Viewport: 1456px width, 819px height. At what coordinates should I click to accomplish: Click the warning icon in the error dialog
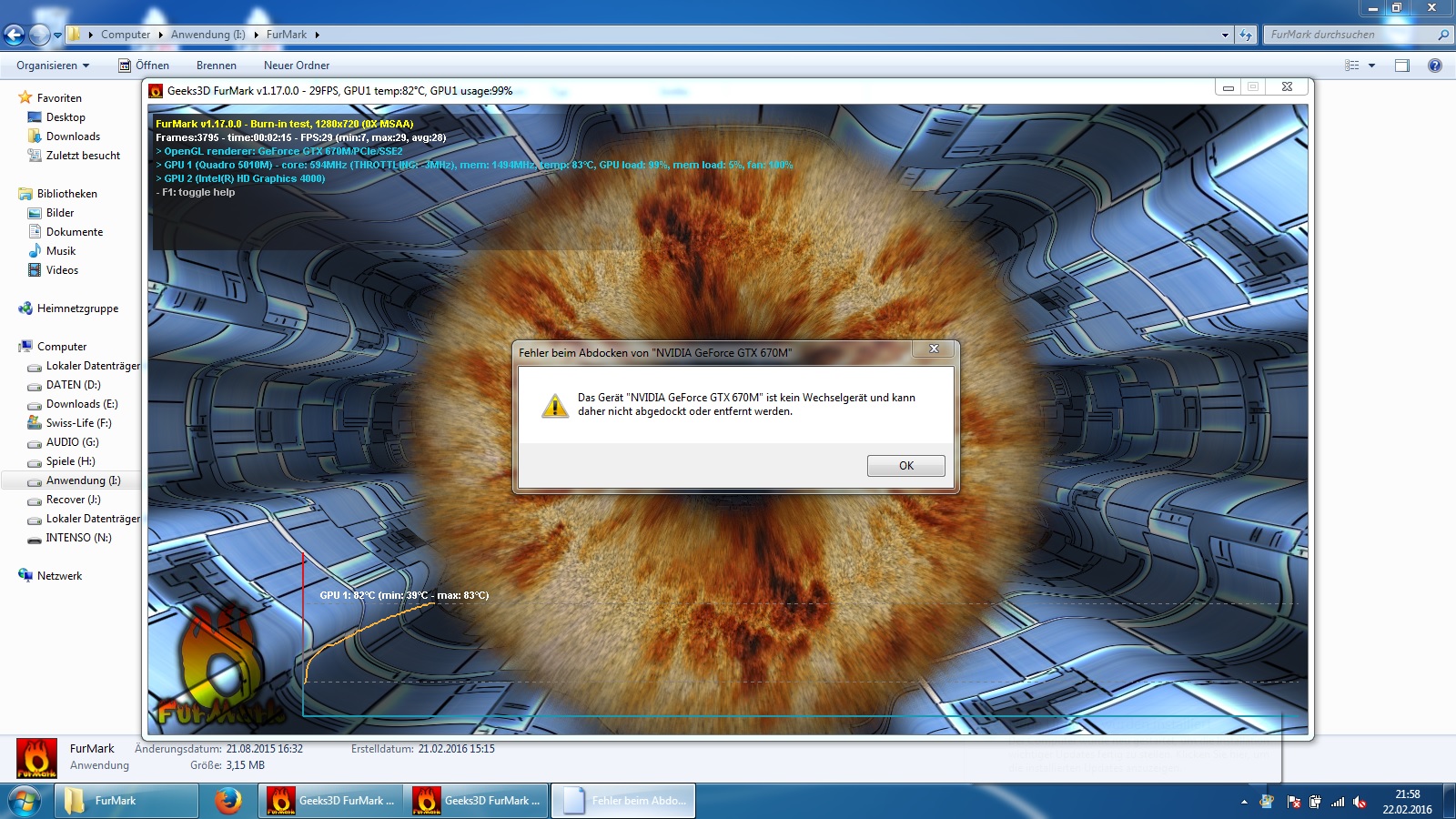click(555, 406)
